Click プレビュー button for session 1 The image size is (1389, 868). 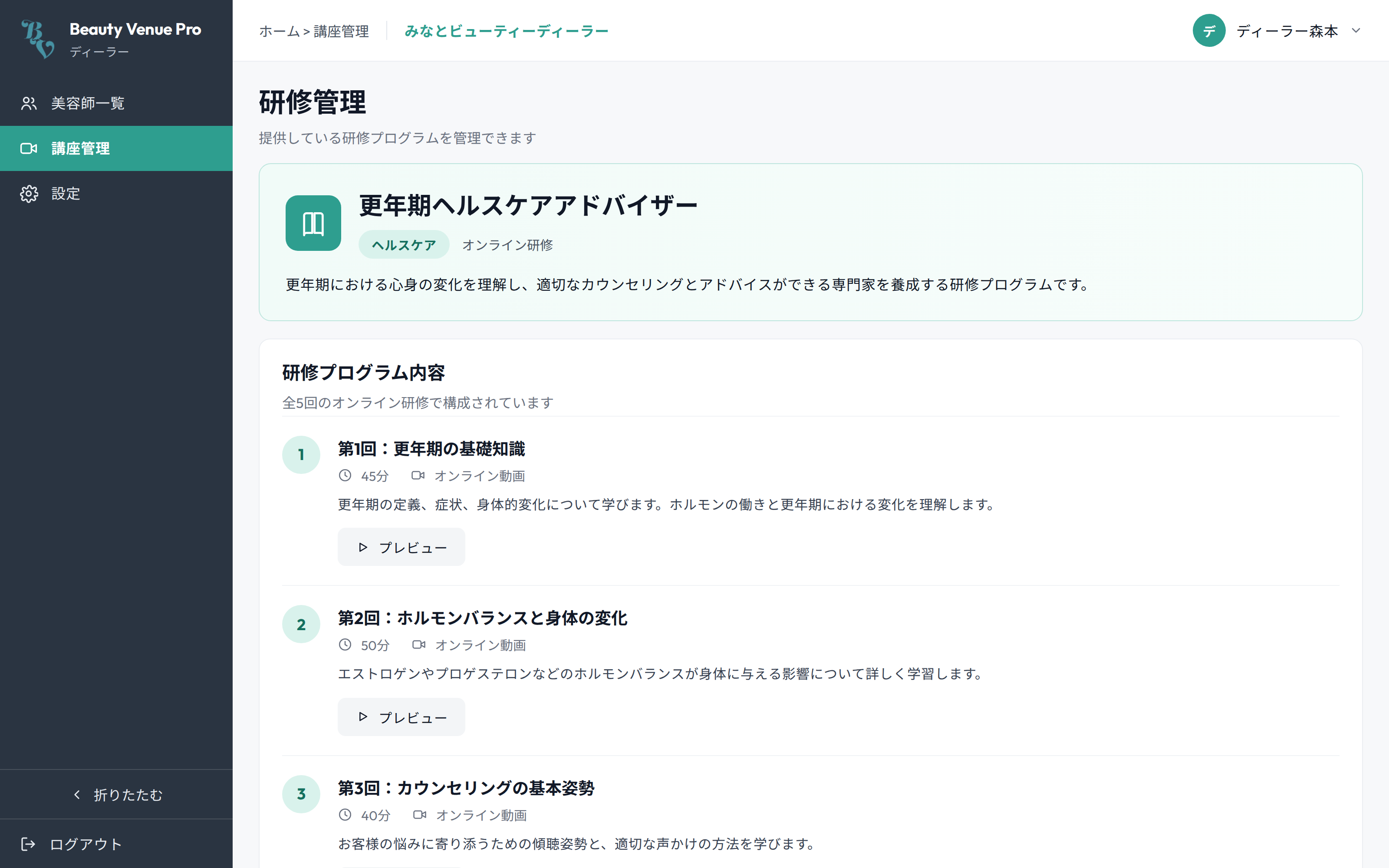401,547
